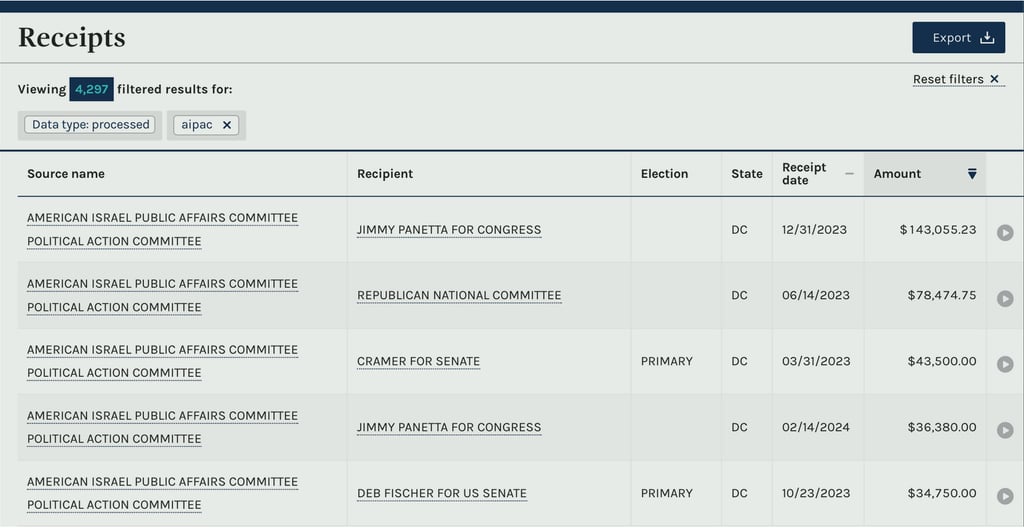1024x528 pixels.
Task: Click the Reset filters link
Action: coord(948,79)
